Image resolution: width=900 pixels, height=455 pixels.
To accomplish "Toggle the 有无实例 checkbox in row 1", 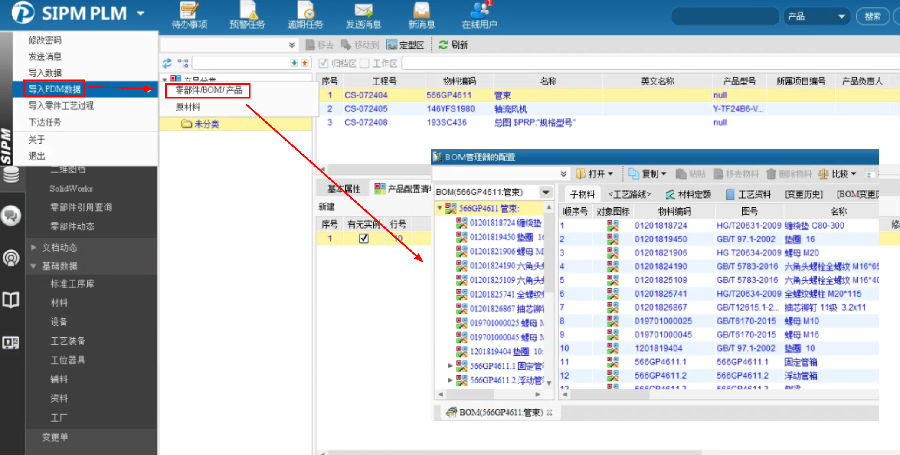I will (364, 239).
